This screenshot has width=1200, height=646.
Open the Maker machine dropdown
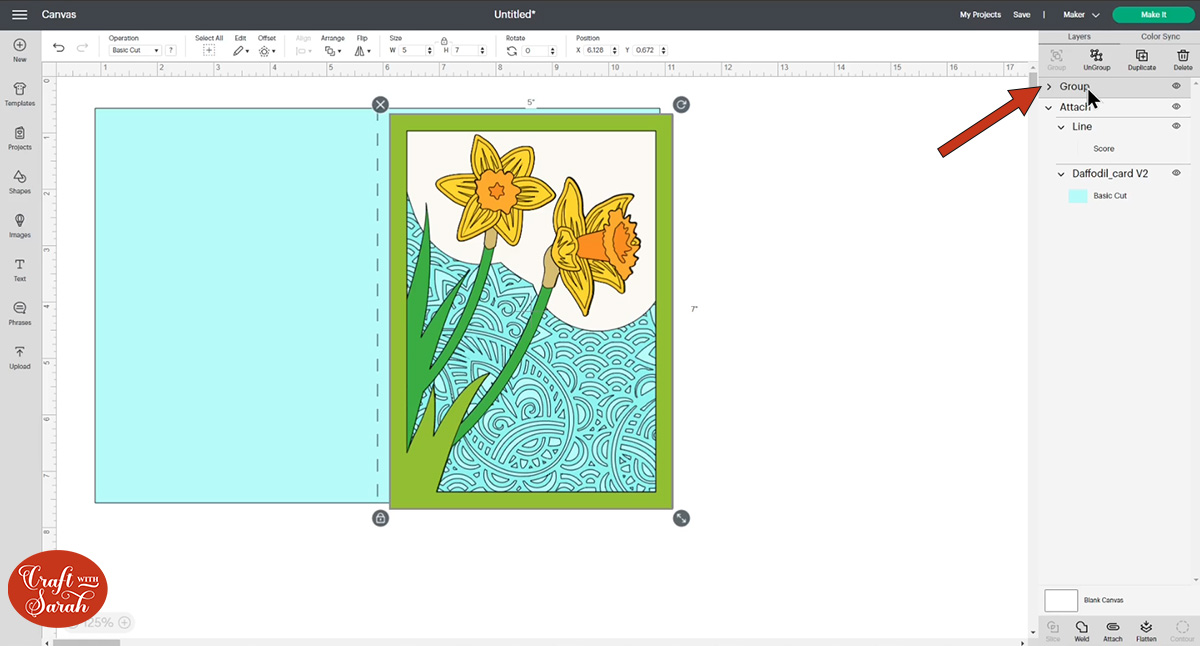pos(1081,15)
